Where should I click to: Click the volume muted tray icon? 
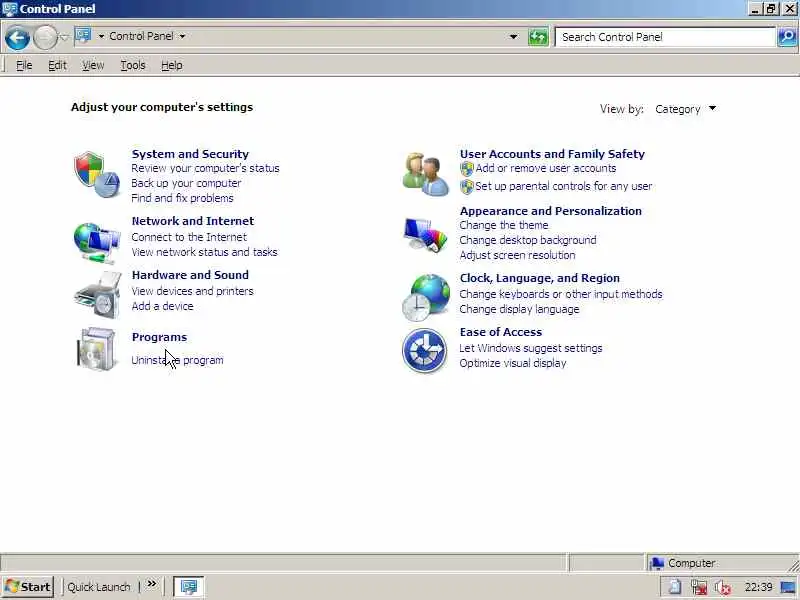[723, 587]
